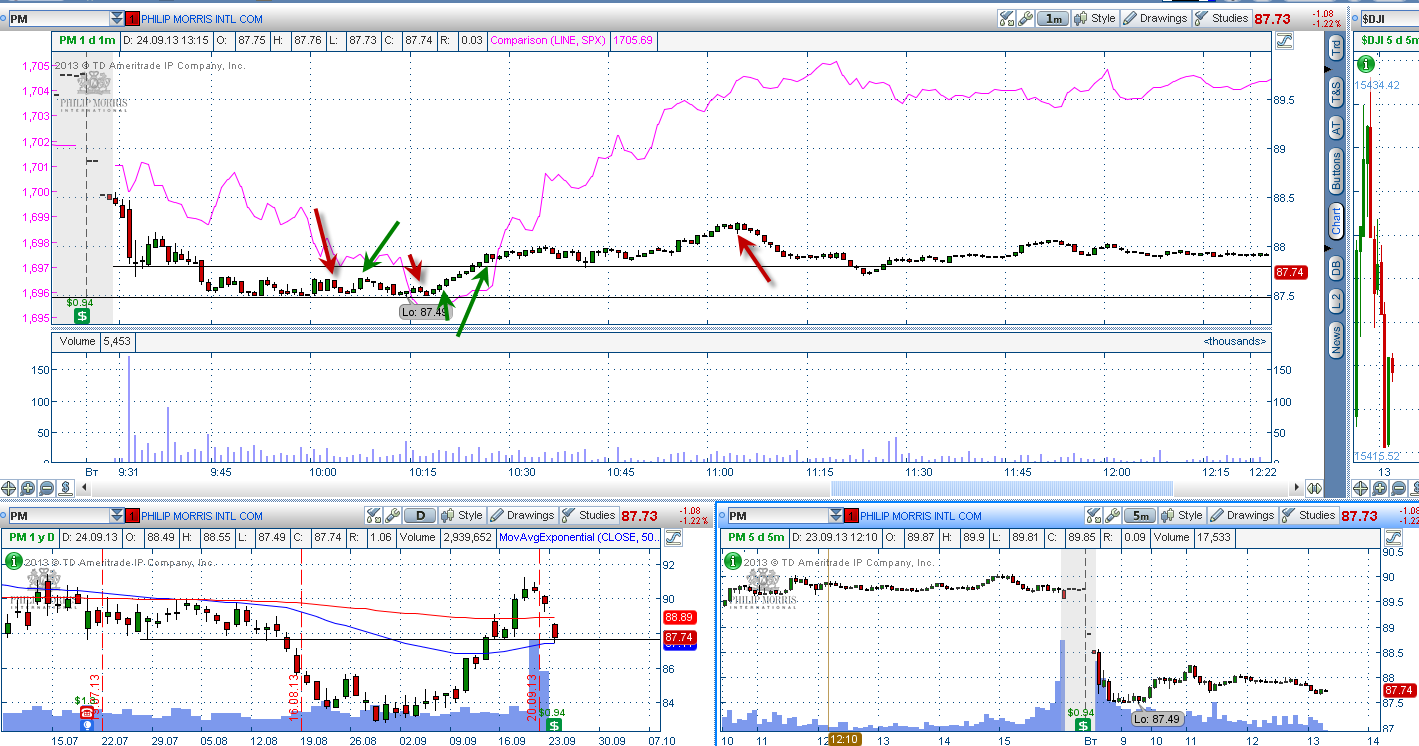Open the Studies menu on the PM daily chart
1419x746 pixels.
588,516
